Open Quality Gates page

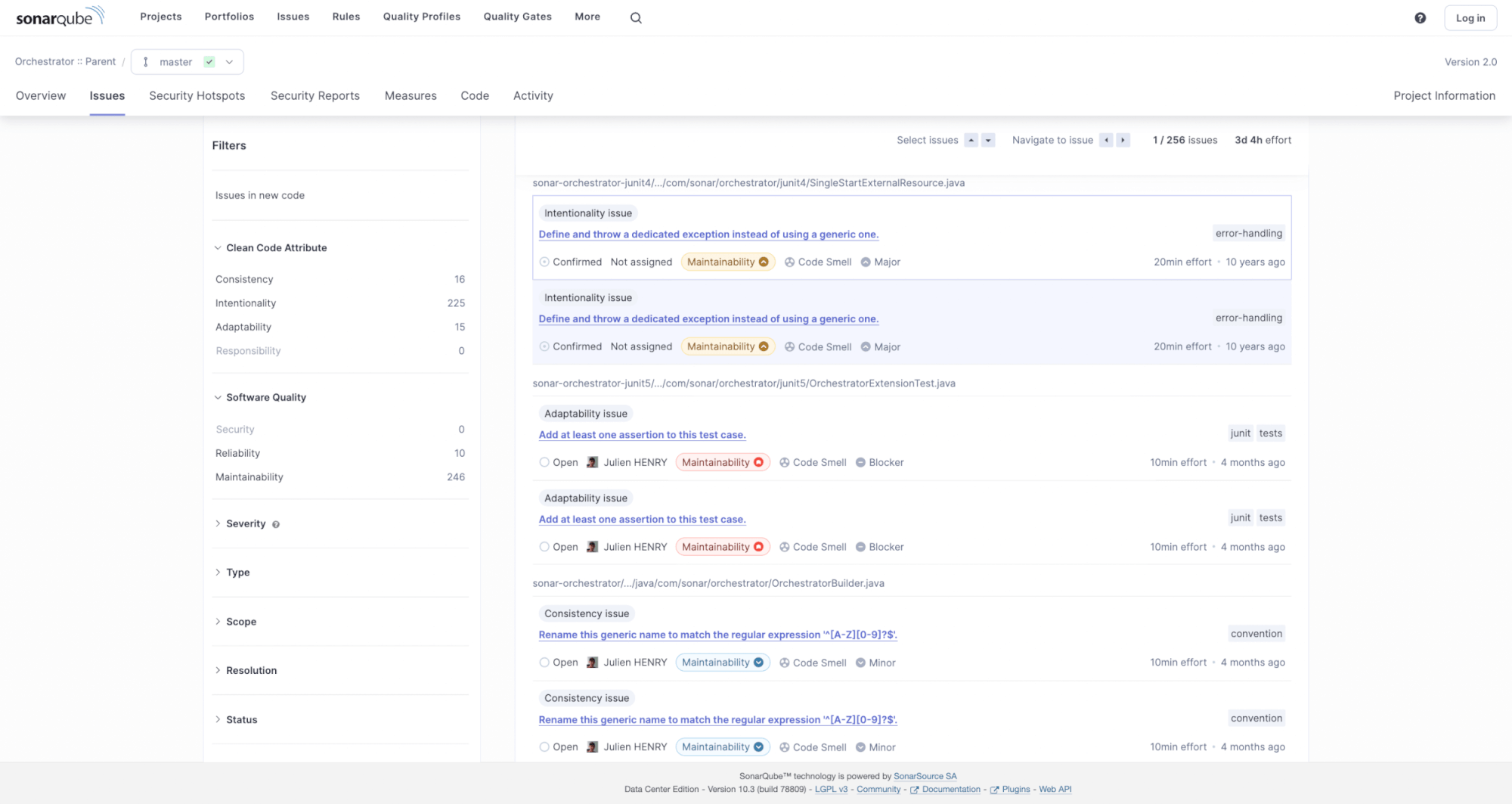click(518, 17)
